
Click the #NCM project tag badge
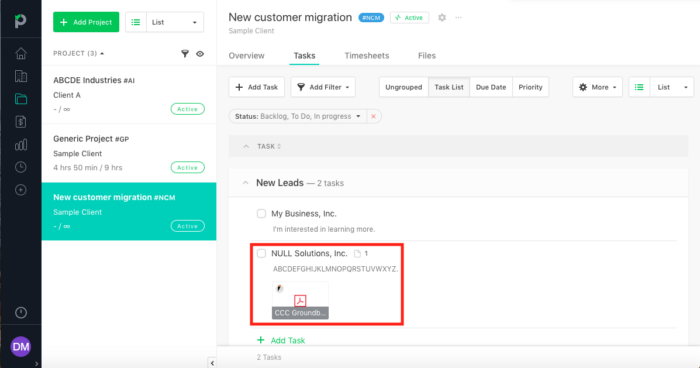pos(371,18)
